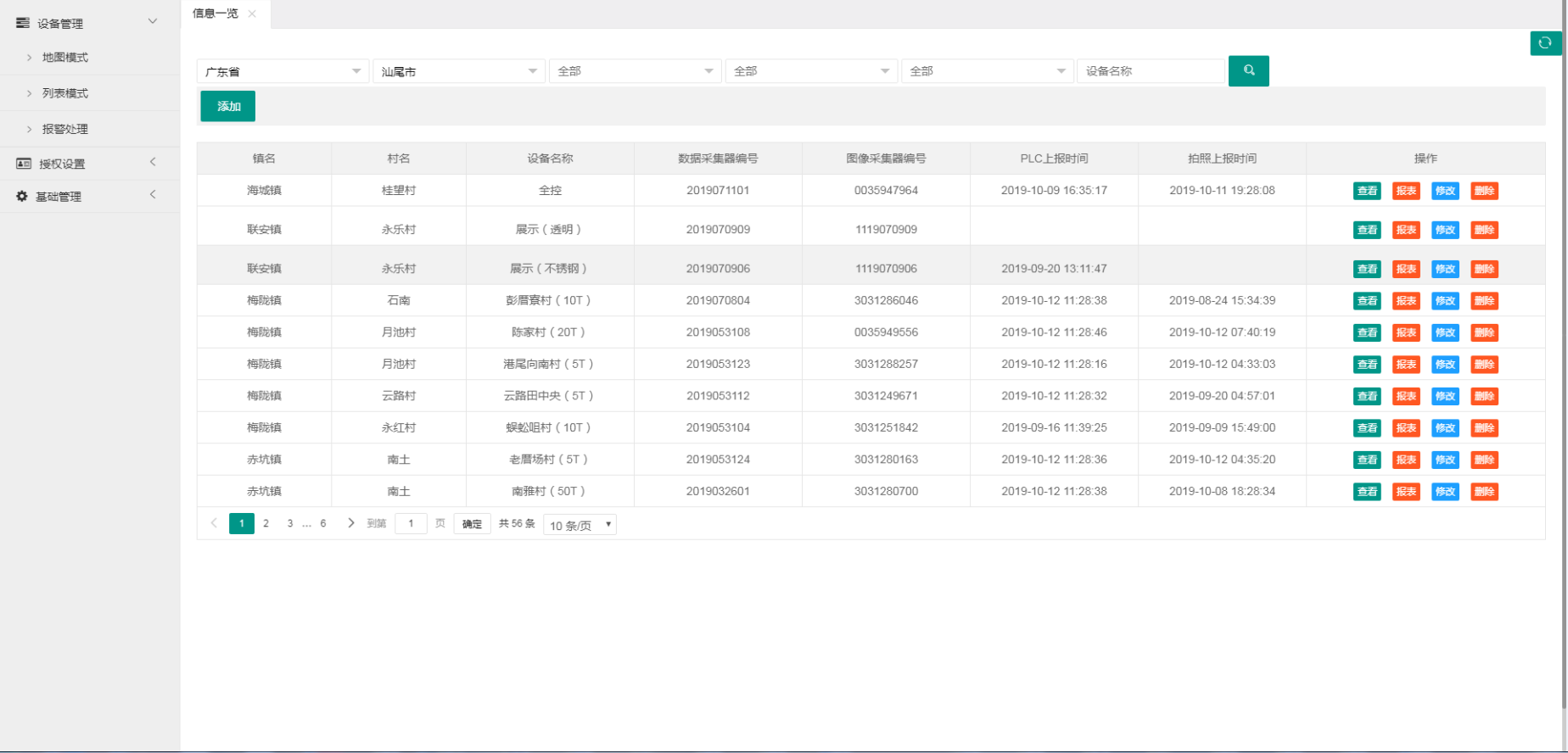This screenshot has width=1568, height=753.
Task: Collapse the 设备管理 menu chevron
Action: point(153,21)
